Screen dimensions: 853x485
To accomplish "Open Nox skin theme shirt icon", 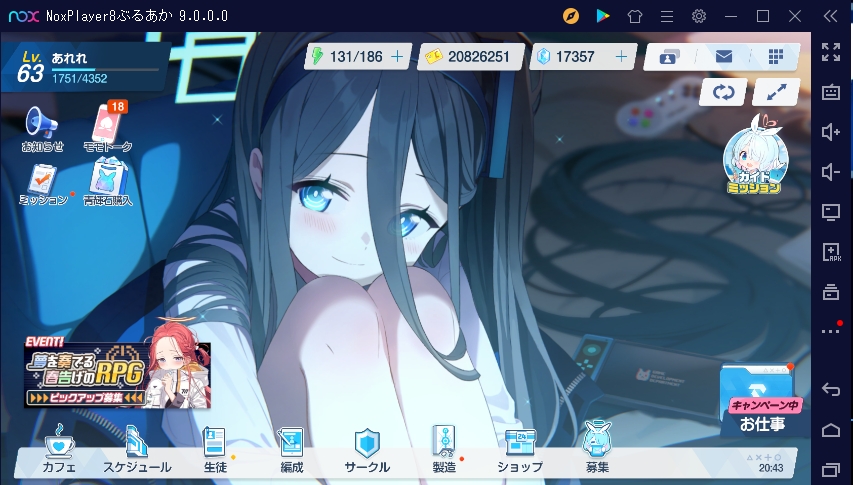I will point(635,16).
